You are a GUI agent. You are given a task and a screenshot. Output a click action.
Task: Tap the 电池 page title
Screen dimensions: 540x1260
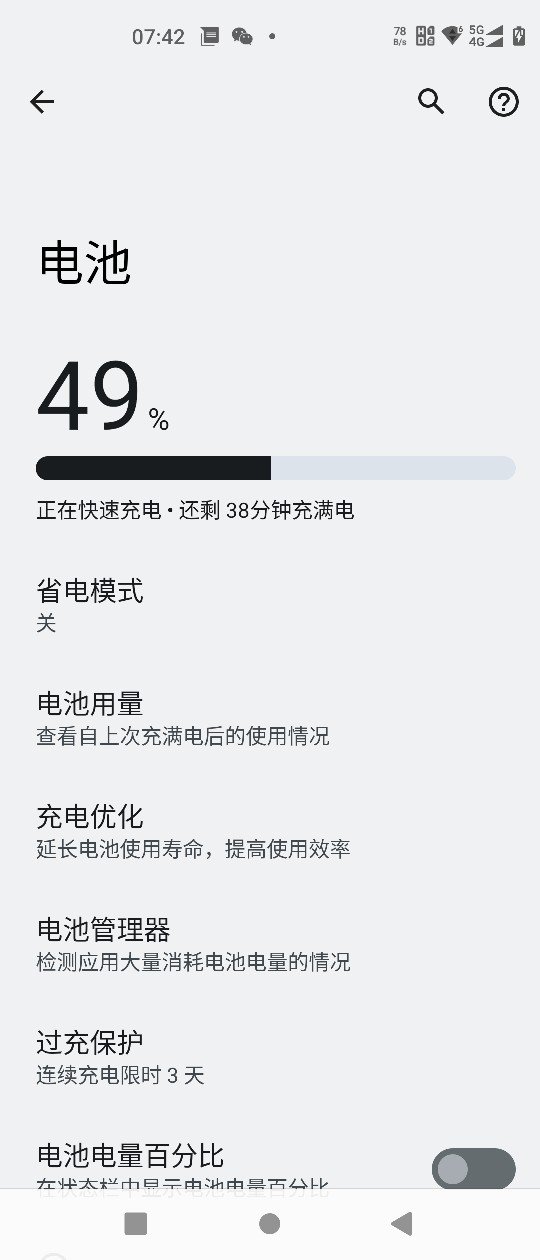click(85, 263)
